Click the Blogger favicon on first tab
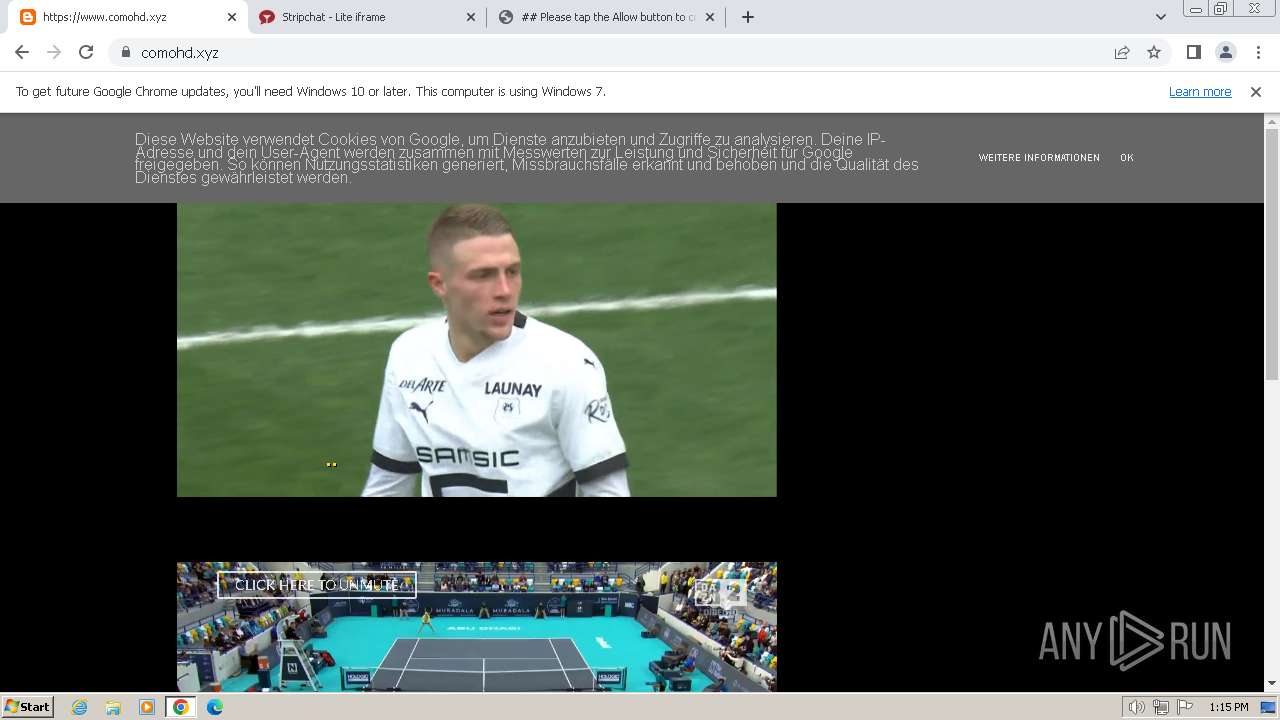Image resolution: width=1280 pixels, height=720 pixels. [28, 17]
